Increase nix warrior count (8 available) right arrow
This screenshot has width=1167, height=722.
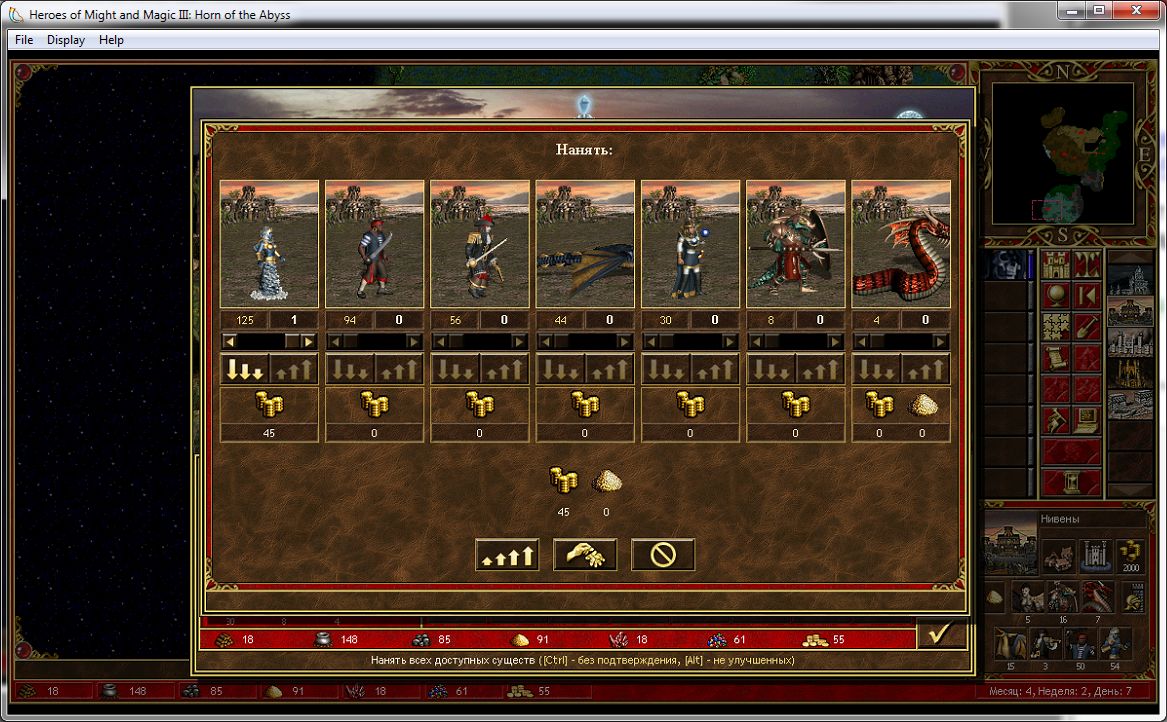tap(835, 342)
